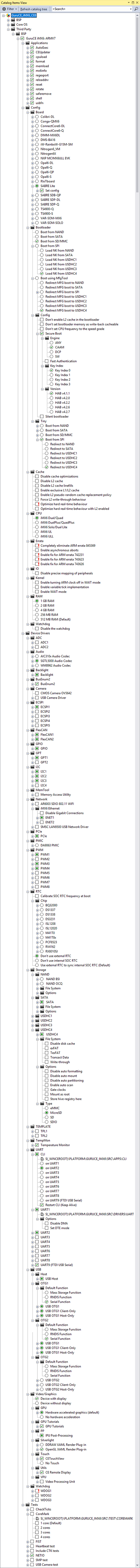
Task: Click the Kernel folder icon
Action: [x=33, y=578]
